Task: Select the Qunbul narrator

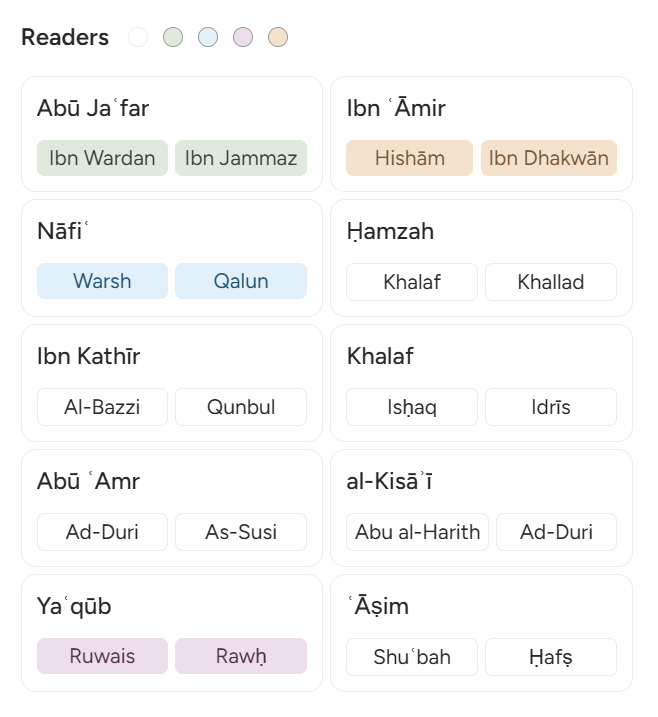Action: point(241,407)
